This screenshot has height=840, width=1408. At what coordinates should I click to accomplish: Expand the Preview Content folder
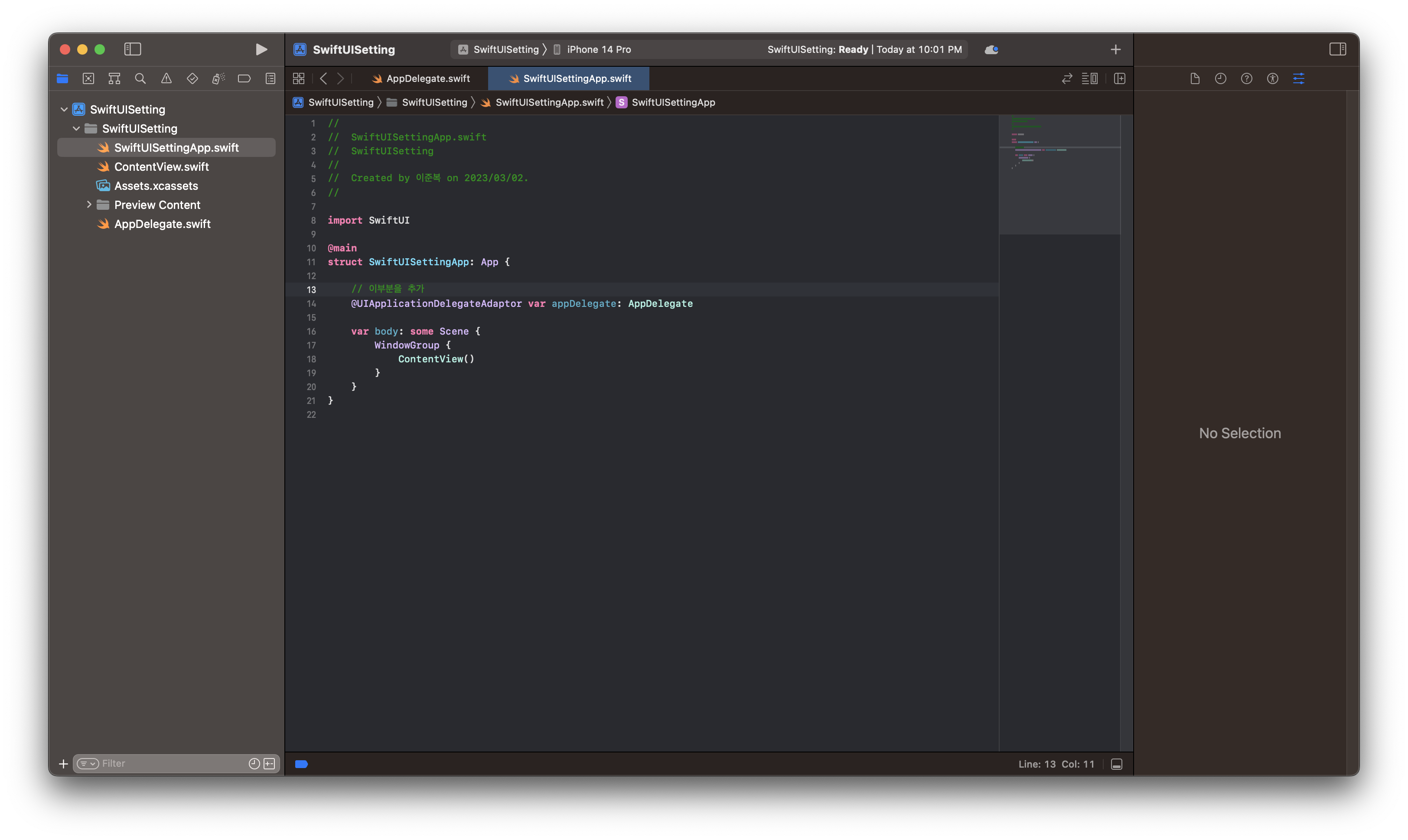click(x=89, y=204)
